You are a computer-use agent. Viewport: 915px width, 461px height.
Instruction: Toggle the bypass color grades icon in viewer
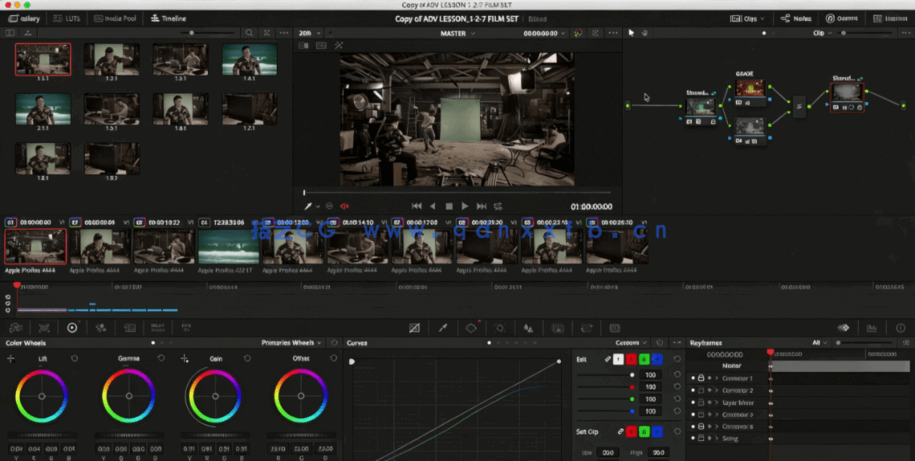(578, 33)
